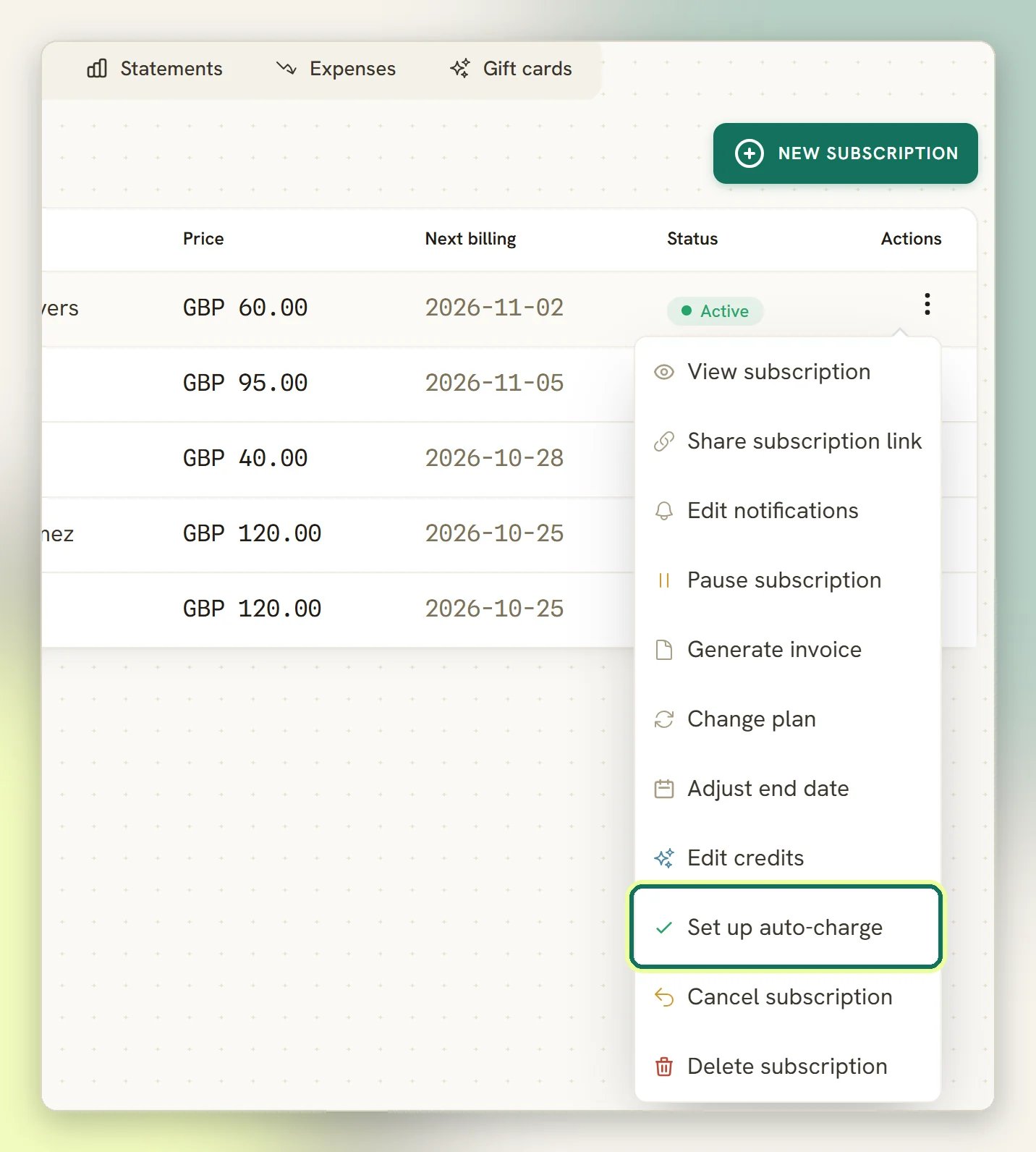
Task: Click the sparkle icon beside Gift cards
Action: [x=460, y=69]
